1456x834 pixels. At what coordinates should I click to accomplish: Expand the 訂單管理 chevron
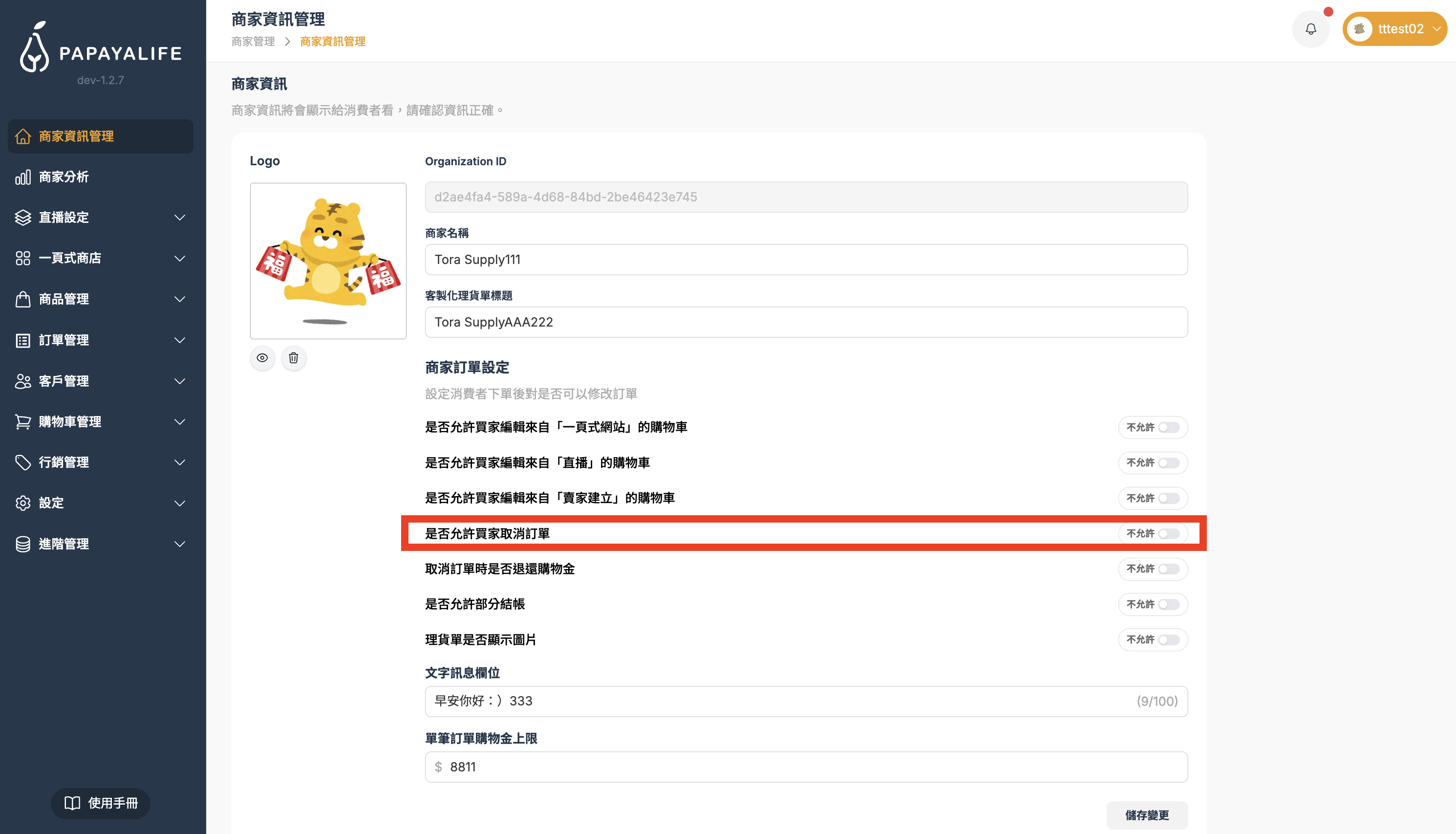point(180,340)
